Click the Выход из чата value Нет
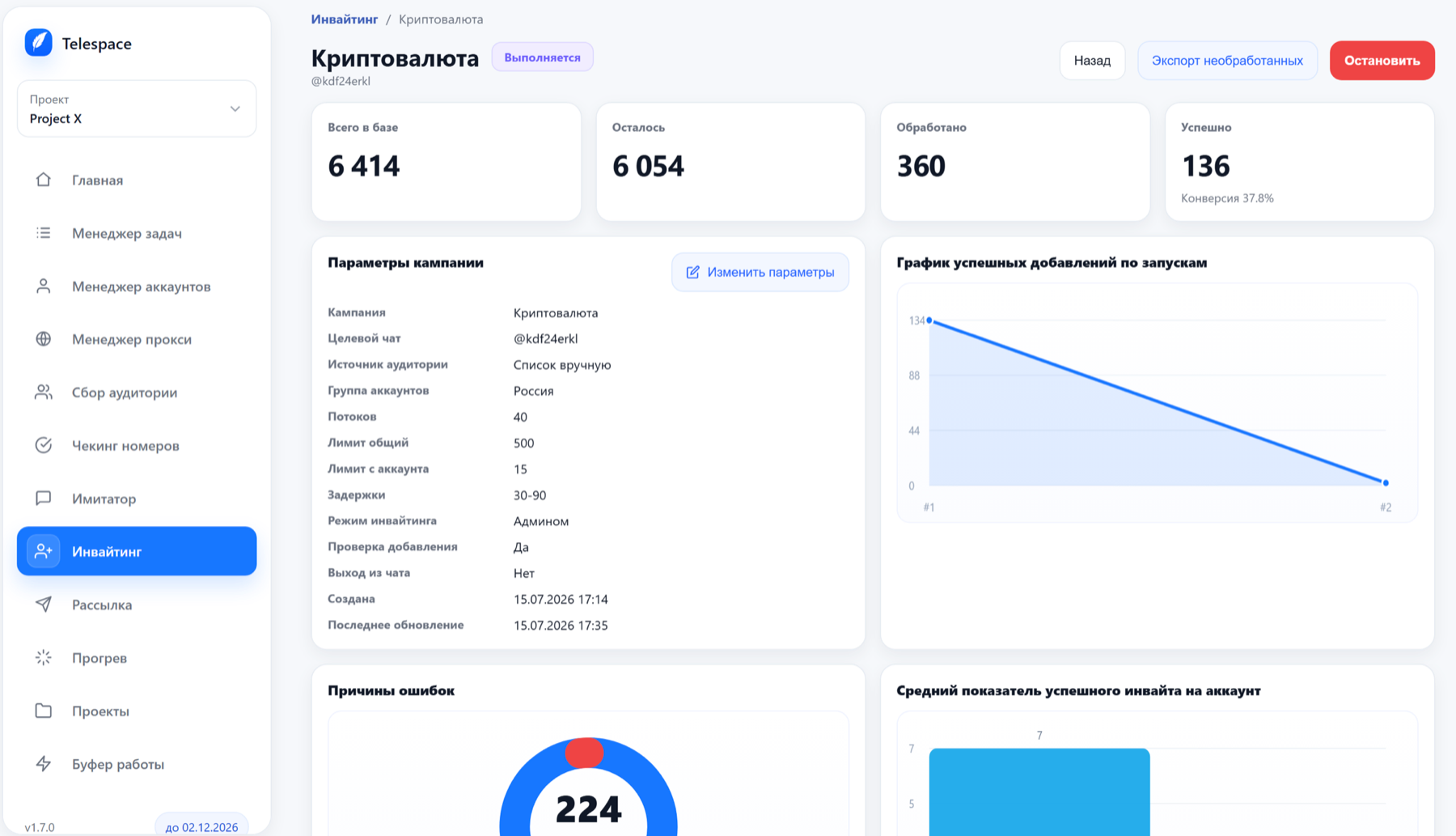 (x=523, y=574)
